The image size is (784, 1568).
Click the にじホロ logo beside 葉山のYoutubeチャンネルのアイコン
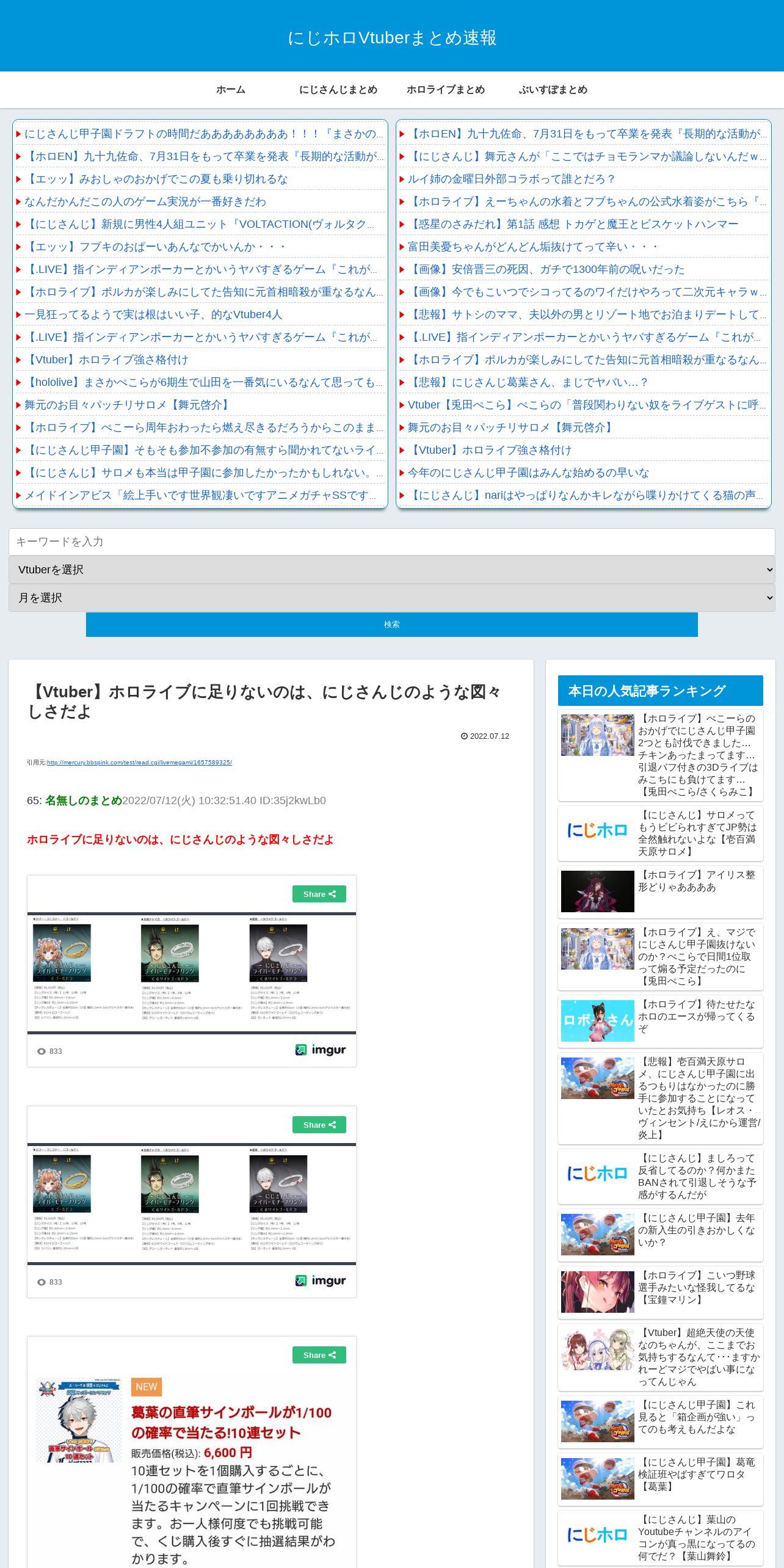tap(598, 1535)
